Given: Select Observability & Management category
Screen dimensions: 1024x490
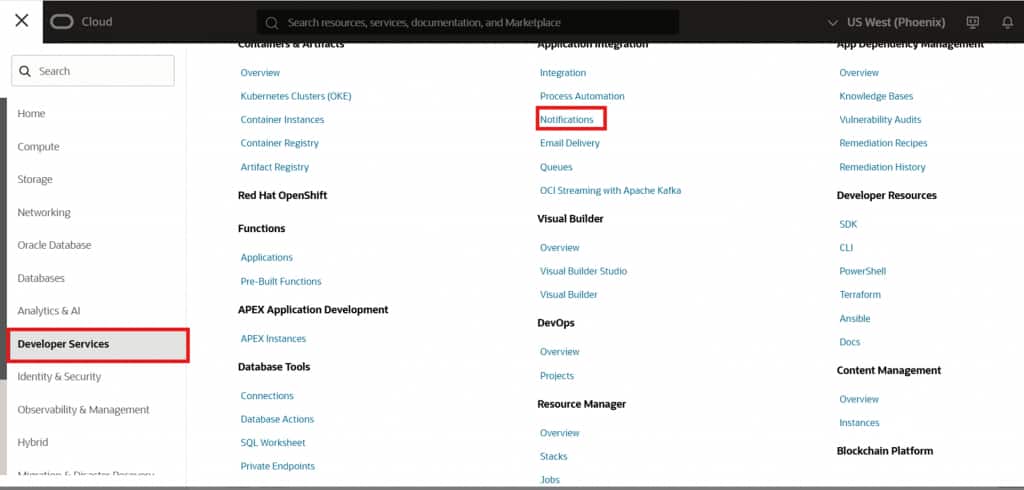Looking at the screenshot, I should [83, 410].
